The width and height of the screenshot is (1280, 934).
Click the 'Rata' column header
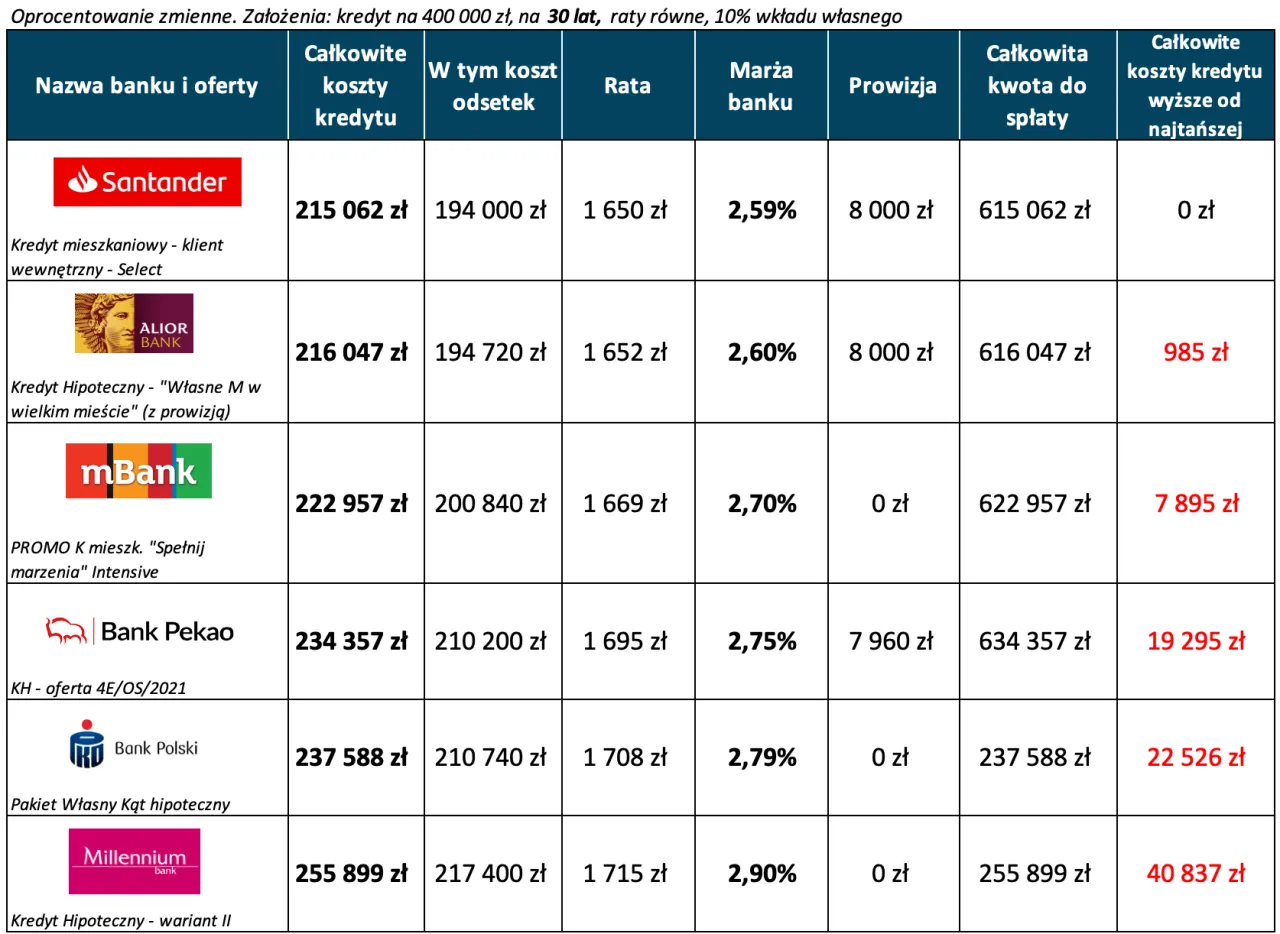click(x=627, y=85)
